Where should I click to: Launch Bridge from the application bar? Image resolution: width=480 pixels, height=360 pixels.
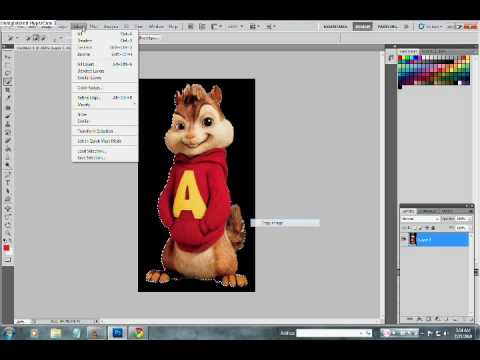point(191,26)
